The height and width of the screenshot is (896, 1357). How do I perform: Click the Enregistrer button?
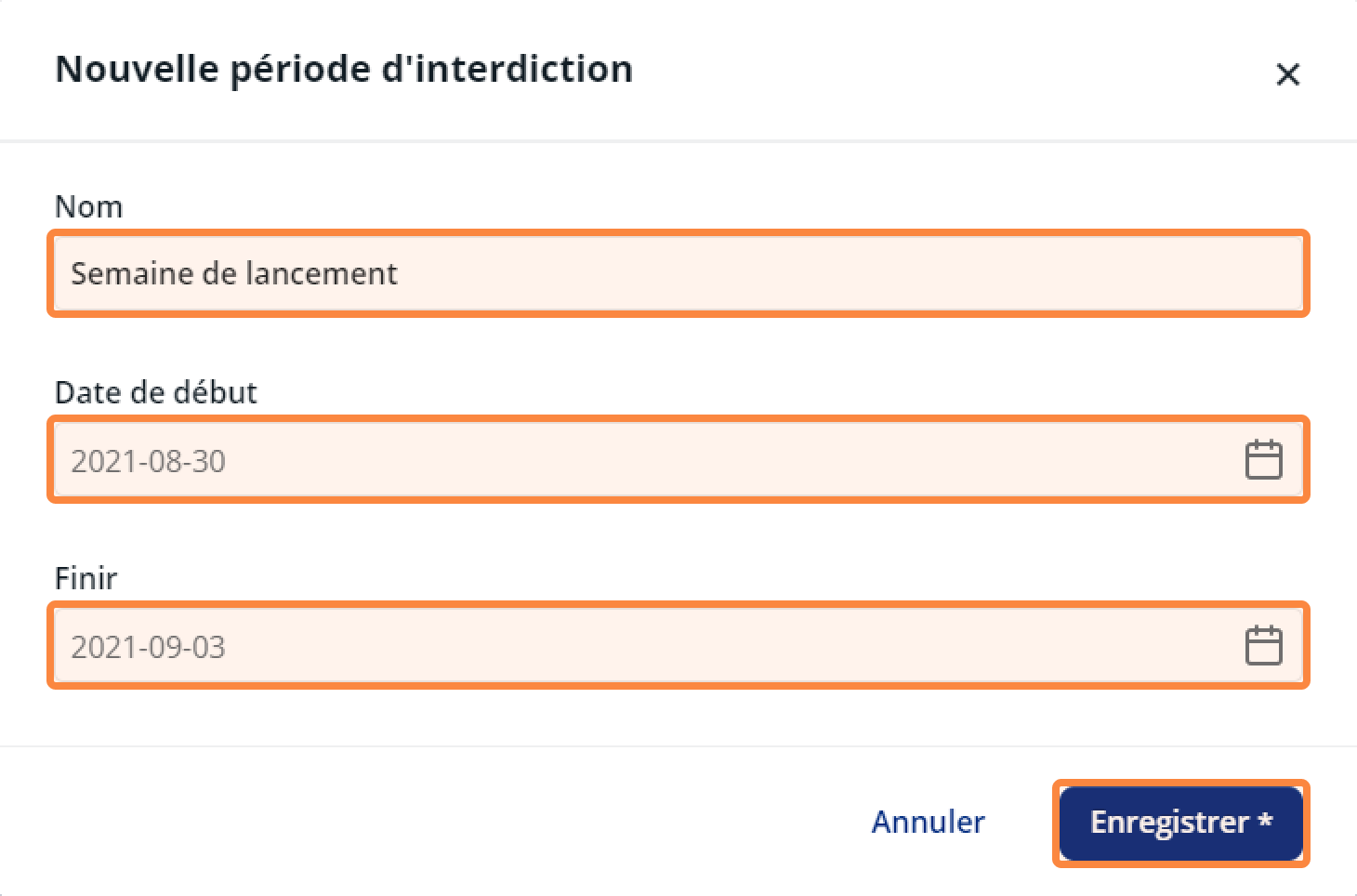point(1180,823)
